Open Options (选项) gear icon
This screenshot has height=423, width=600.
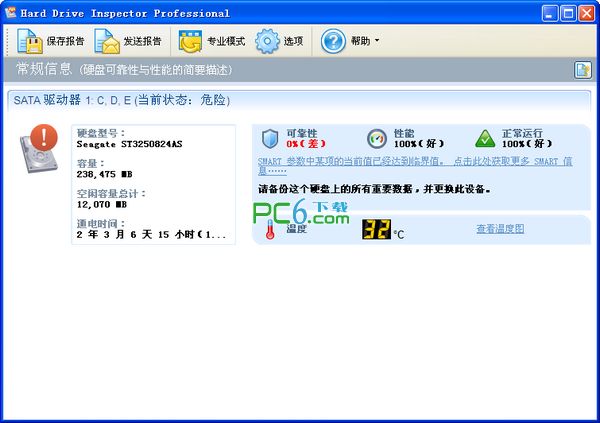tap(267, 41)
